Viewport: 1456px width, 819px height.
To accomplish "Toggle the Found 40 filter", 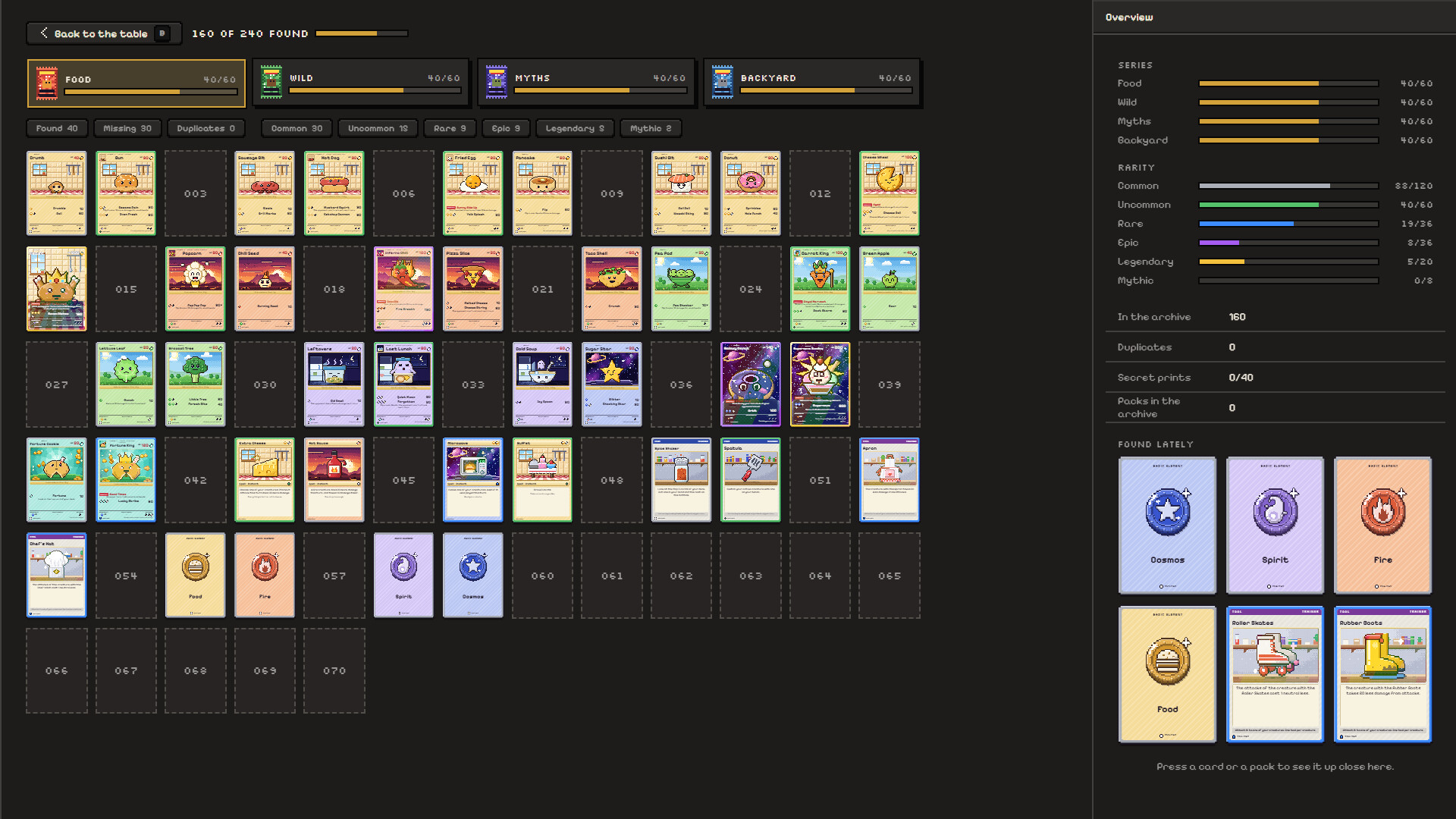I will click(57, 128).
